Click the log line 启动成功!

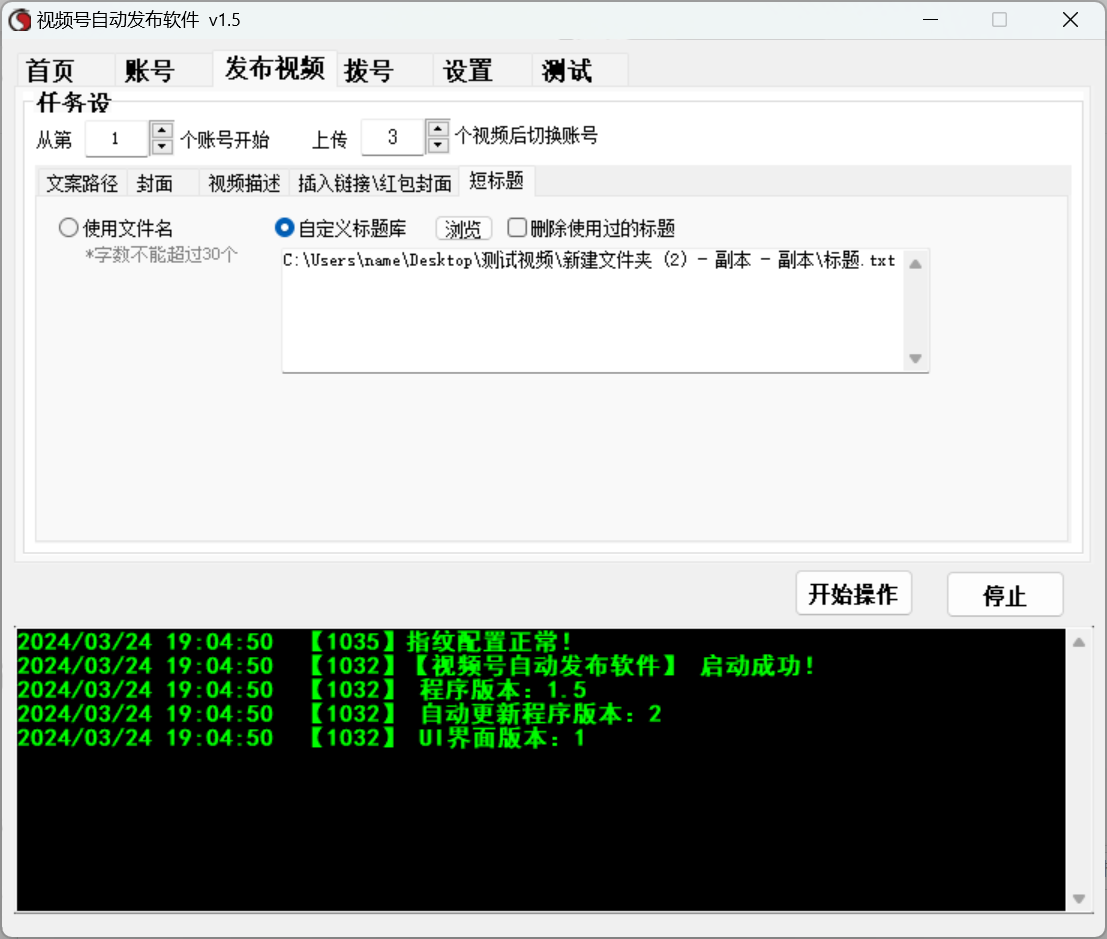(417, 665)
